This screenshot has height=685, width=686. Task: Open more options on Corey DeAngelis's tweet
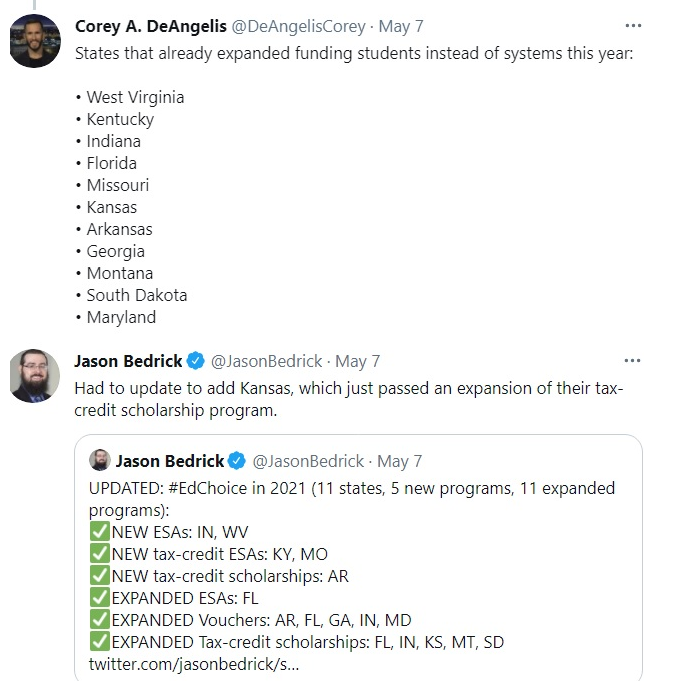click(633, 26)
